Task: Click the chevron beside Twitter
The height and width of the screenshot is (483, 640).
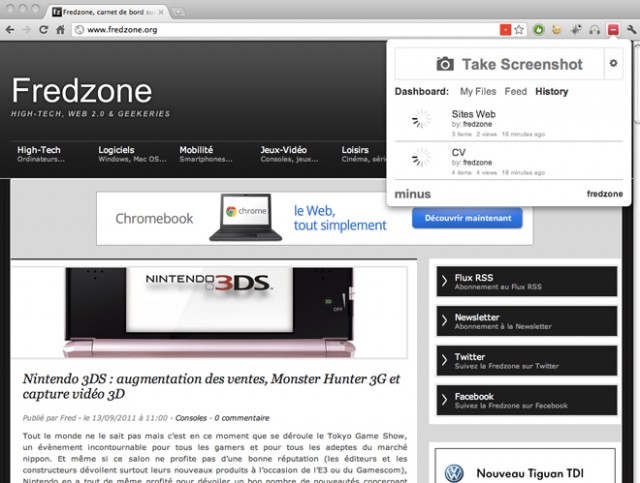Action: pyautogui.click(x=444, y=360)
